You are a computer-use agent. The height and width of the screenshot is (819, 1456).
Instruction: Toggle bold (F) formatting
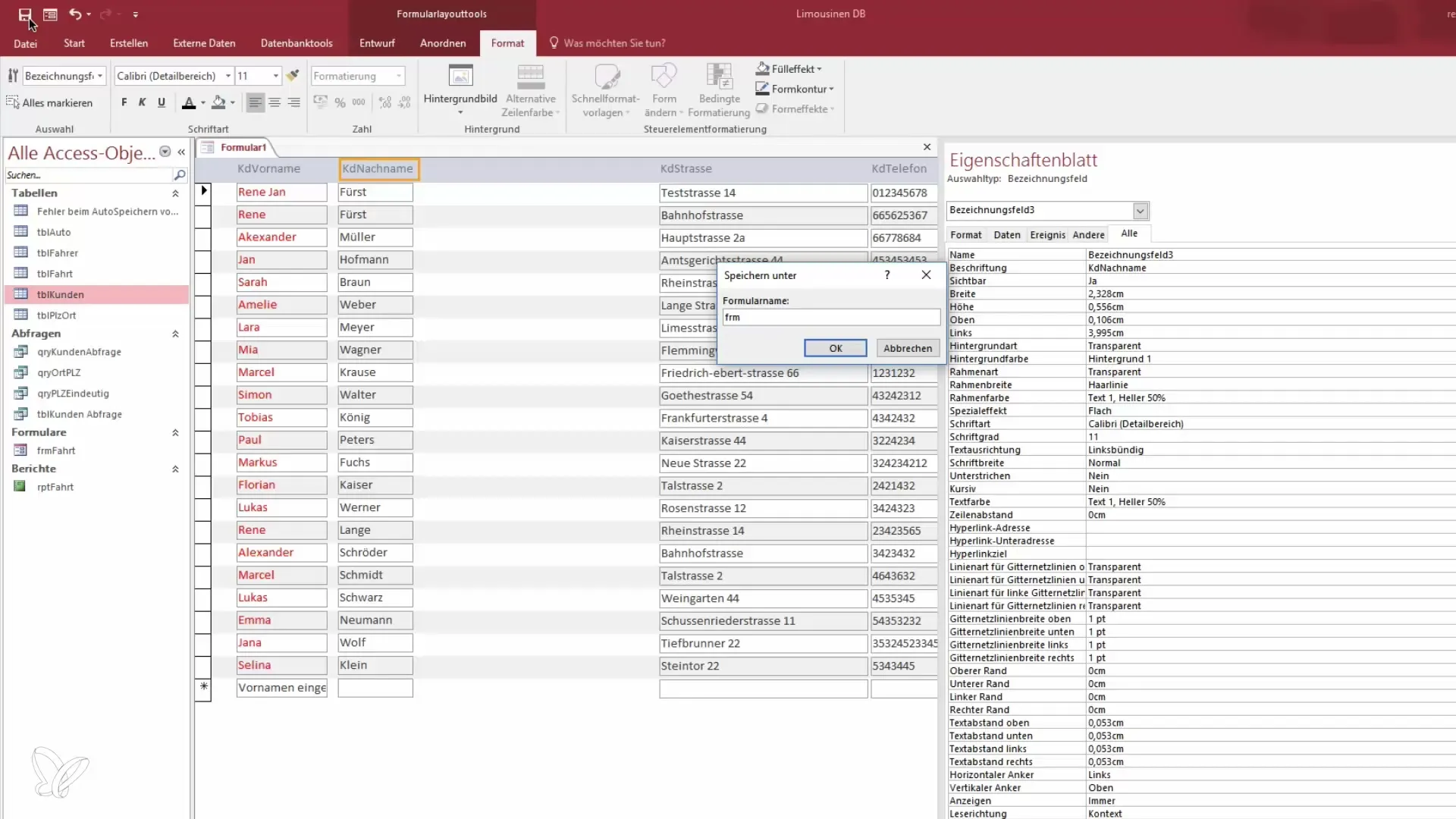point(124,102)
